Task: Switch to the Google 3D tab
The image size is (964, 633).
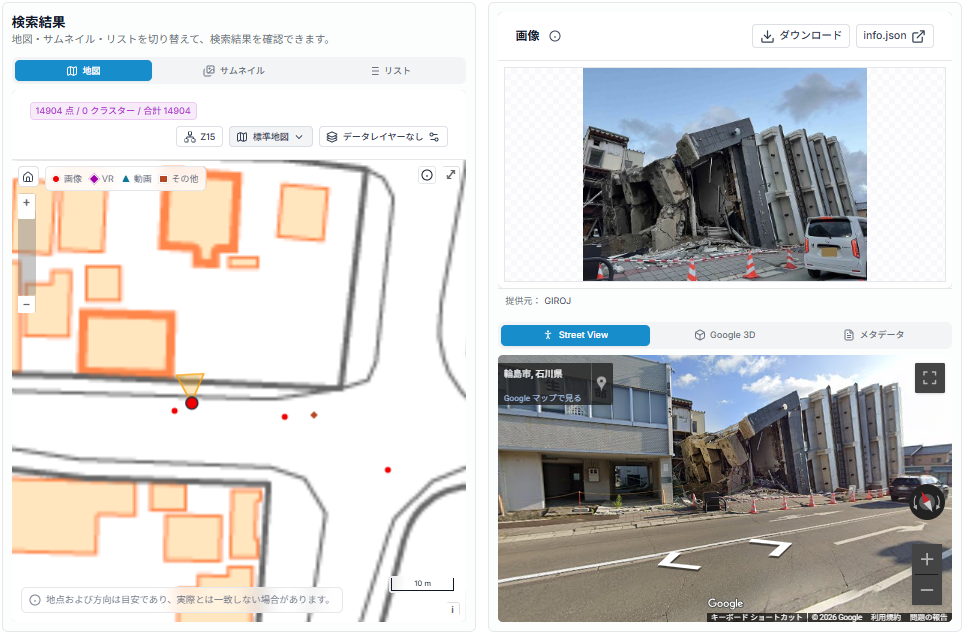Action: point(725,335)
